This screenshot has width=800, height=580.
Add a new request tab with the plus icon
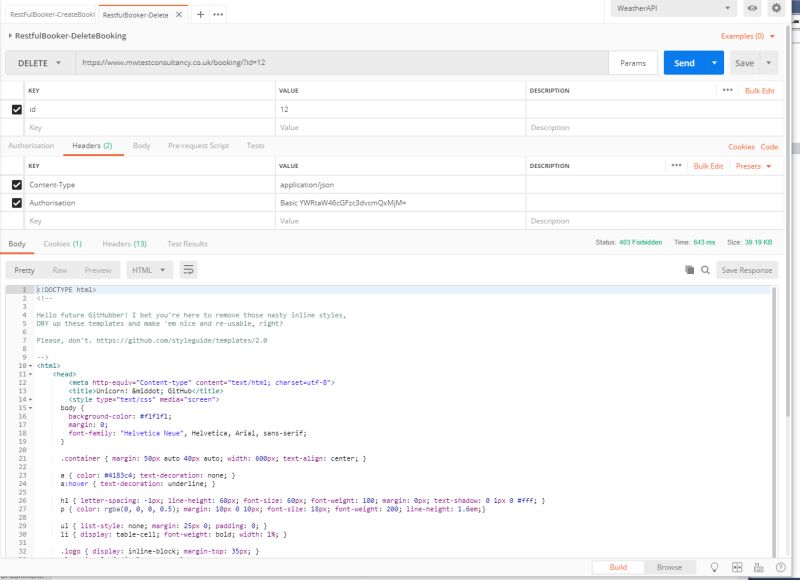[201, 14]
